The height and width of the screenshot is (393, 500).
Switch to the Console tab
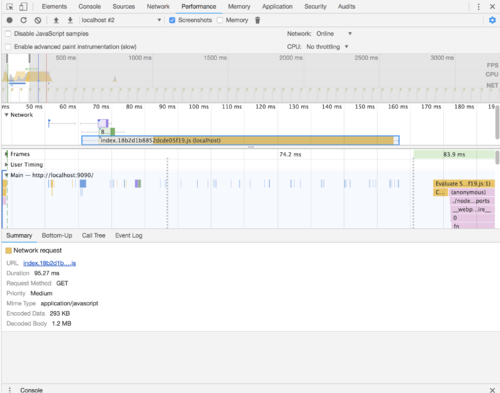pos(89,7)
